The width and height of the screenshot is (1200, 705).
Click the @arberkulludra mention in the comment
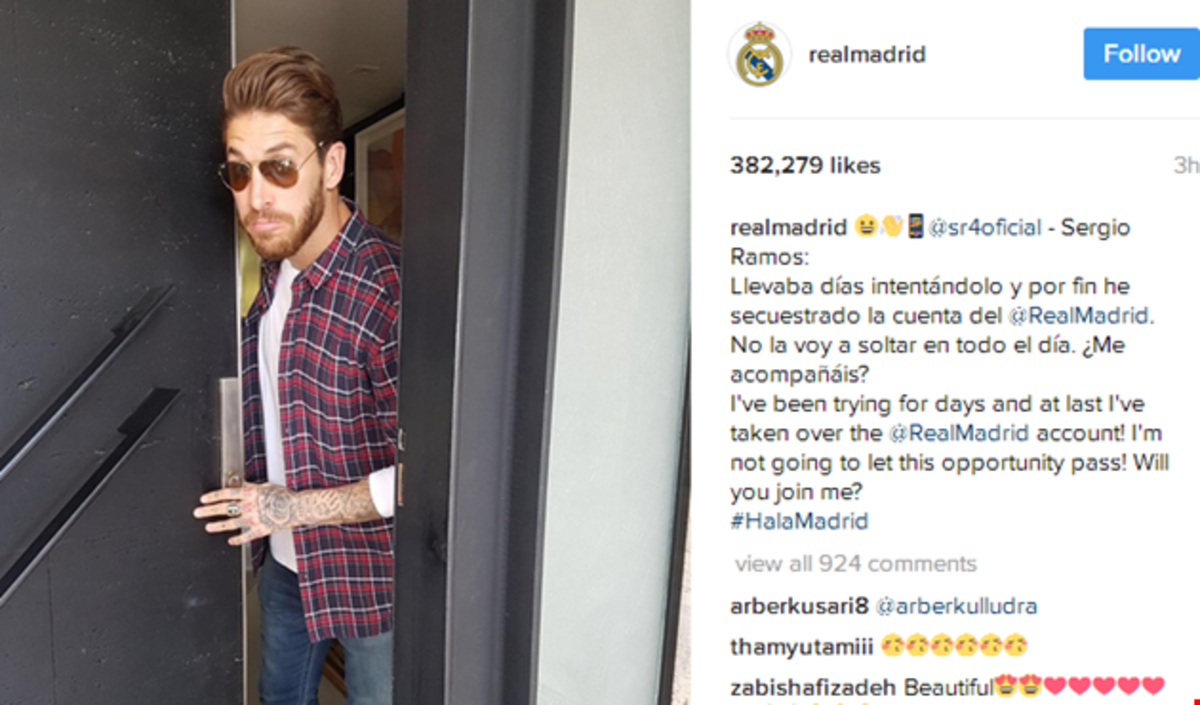click(956, 606)
